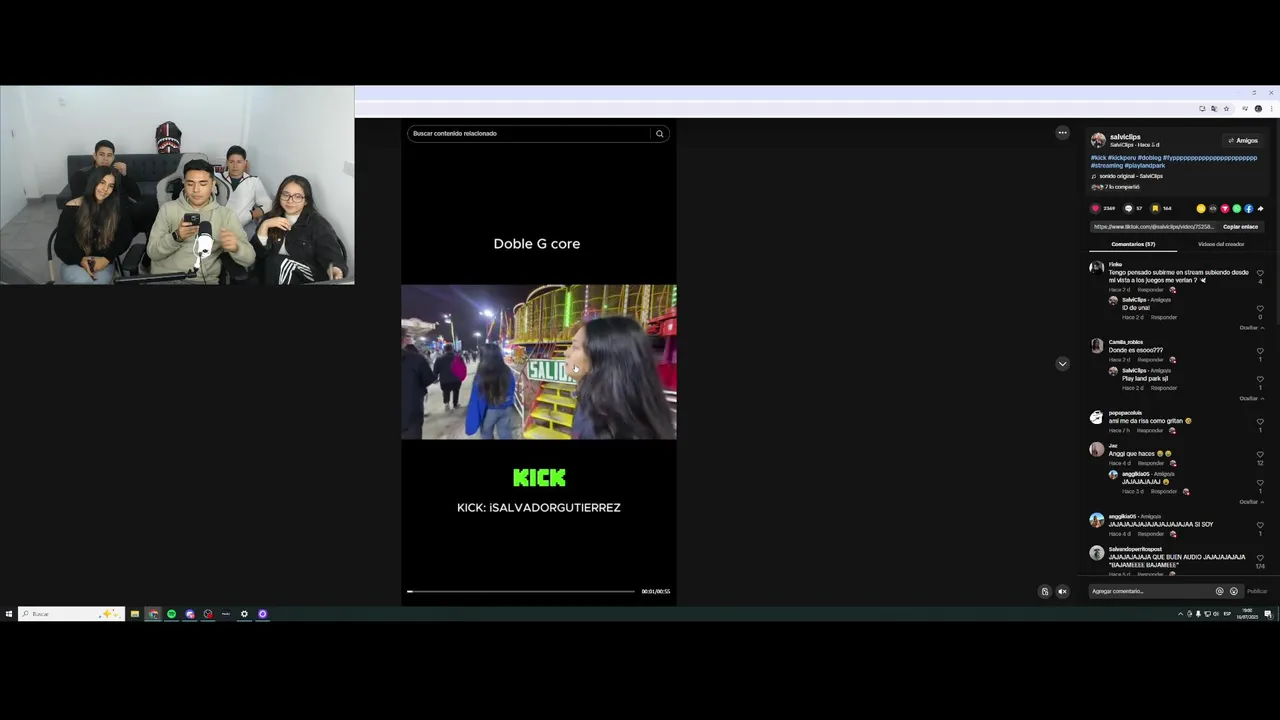Like anggikia05 comment ending 'SI SOY'
The width and height of the screenshot is (1280, 720).
point(1260,525)
